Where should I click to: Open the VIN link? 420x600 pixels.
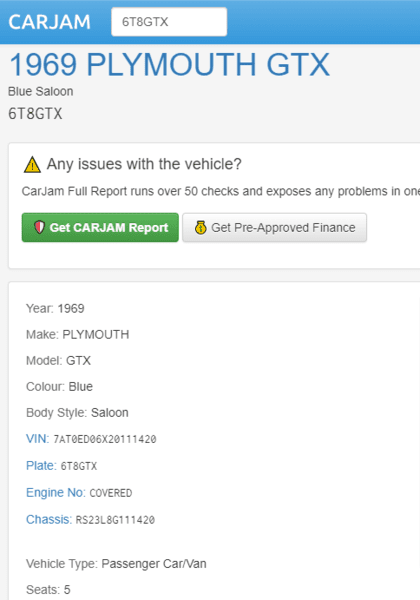(37, 439)
